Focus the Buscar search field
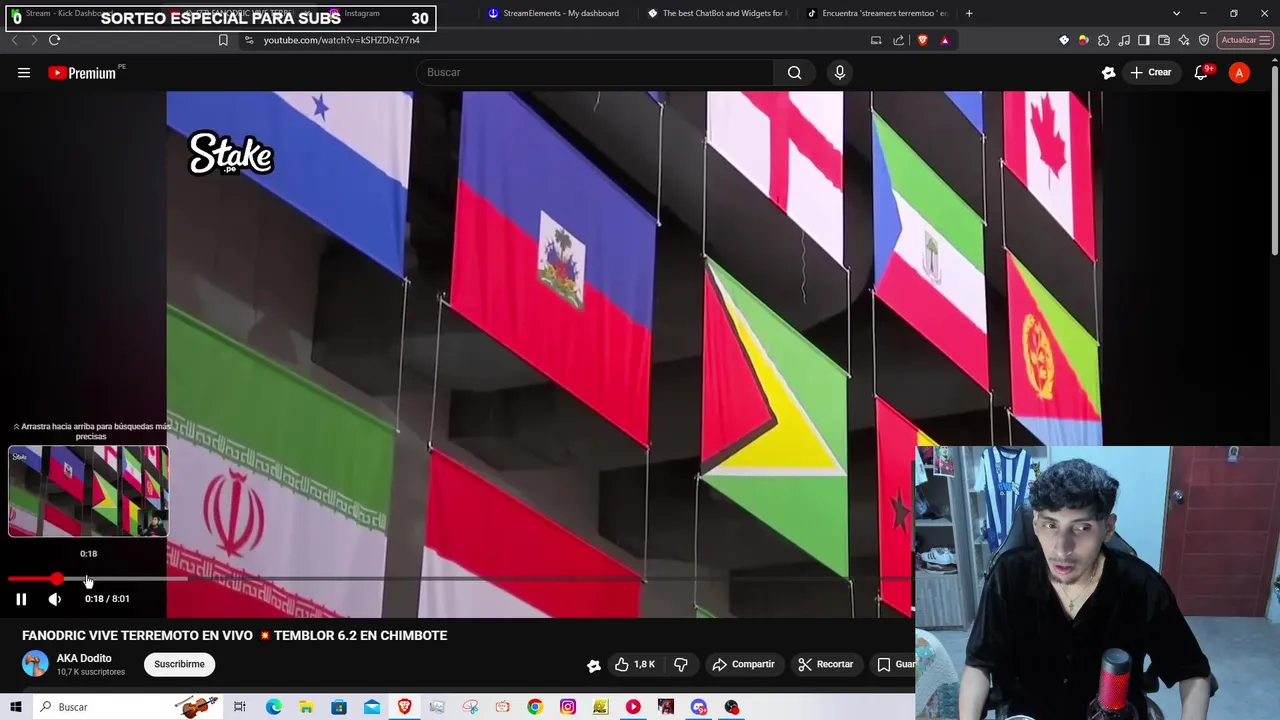The width and height of the screenshot is (1280, 720). click(595, 72)
